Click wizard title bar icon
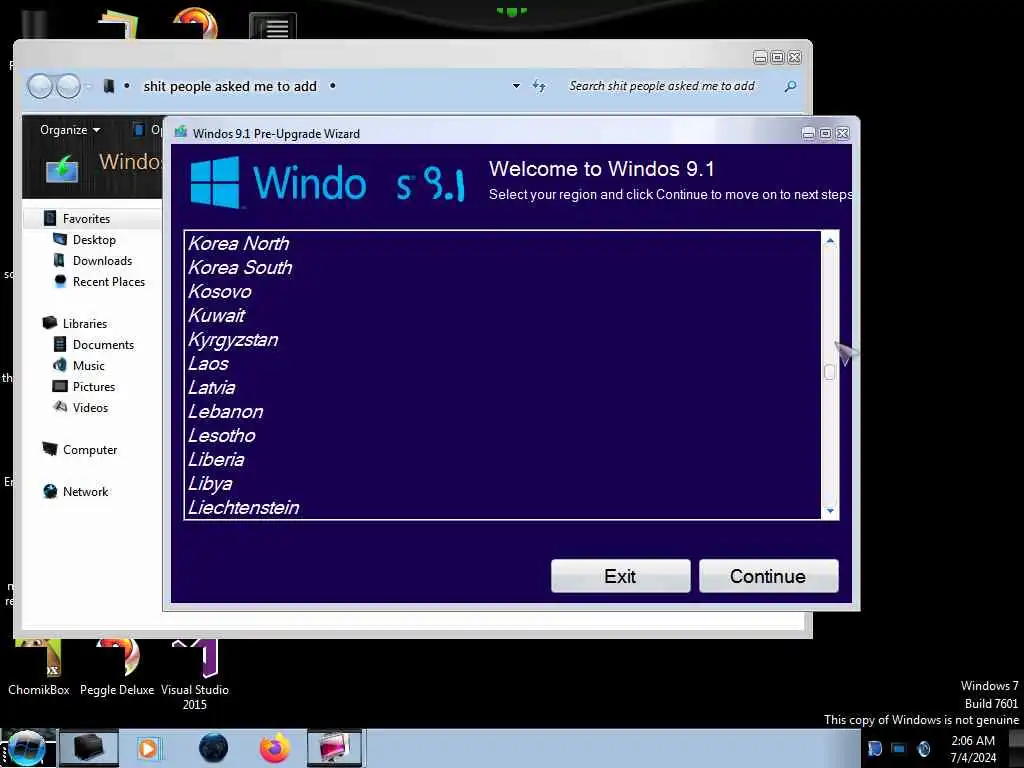This screenshot has width=1024, height=768. point(181,133)
